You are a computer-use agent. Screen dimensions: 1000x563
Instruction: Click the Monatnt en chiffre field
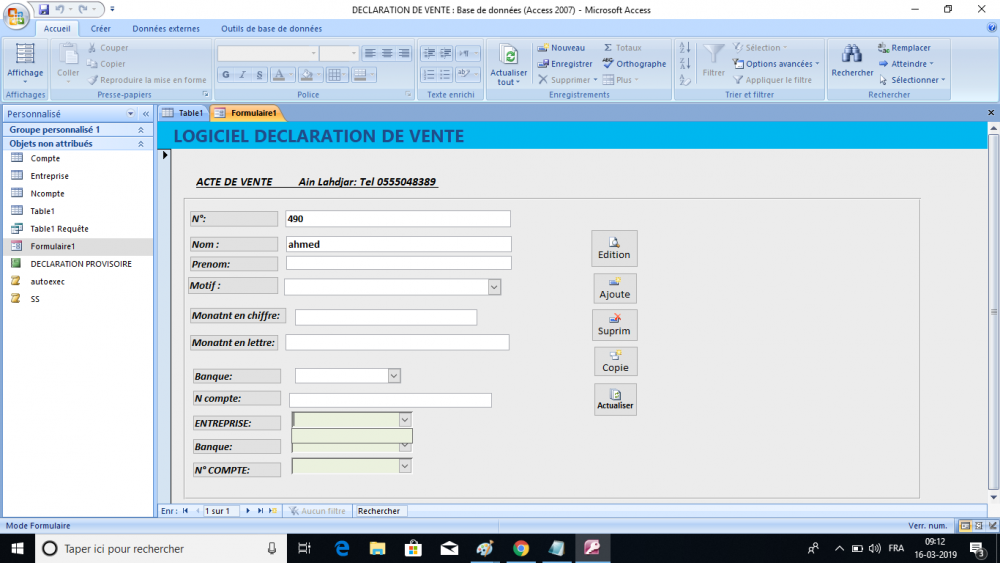click(x=386, y=317)
